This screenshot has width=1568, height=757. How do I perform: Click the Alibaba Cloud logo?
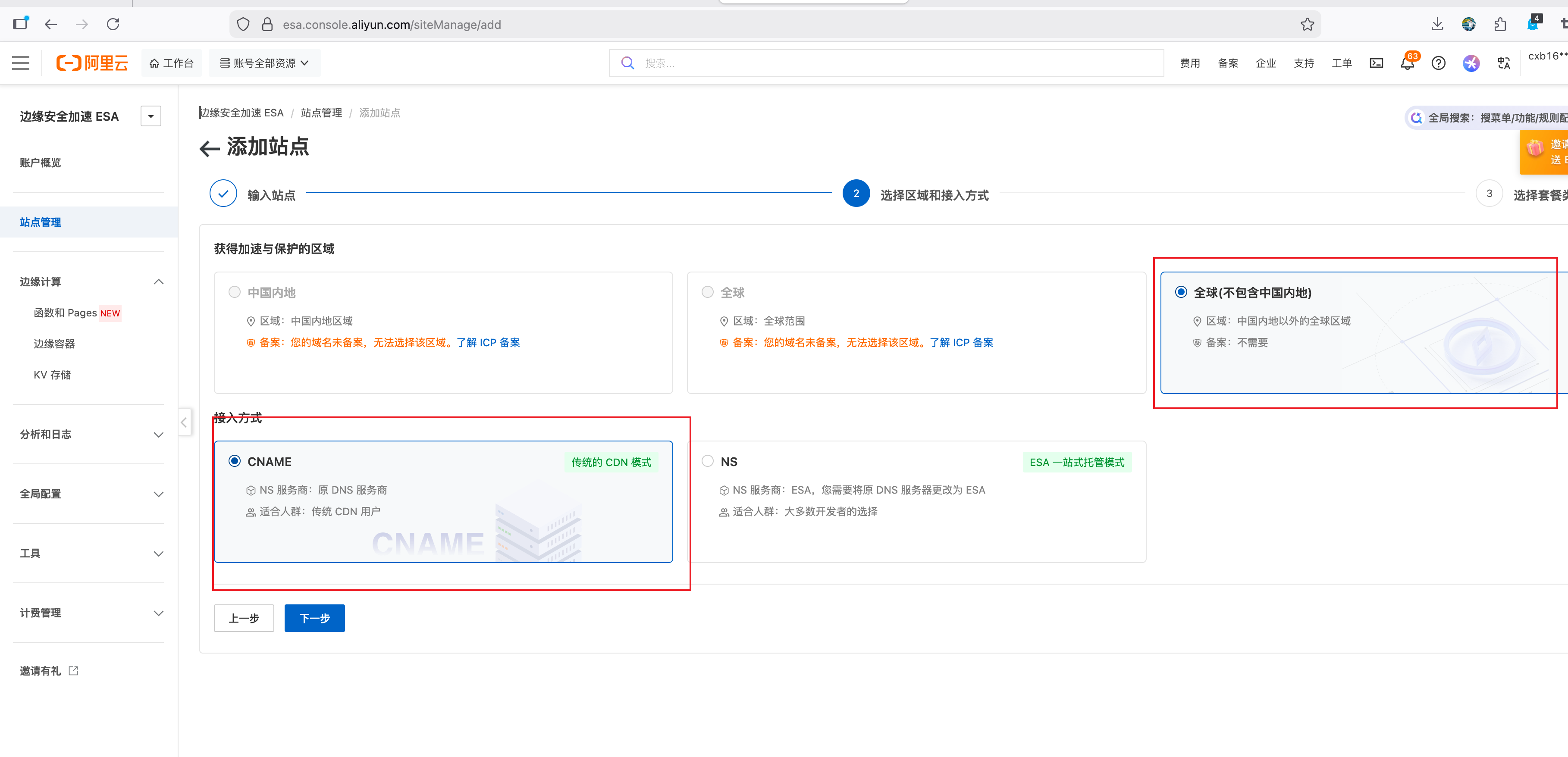click(x=91, y=63)
